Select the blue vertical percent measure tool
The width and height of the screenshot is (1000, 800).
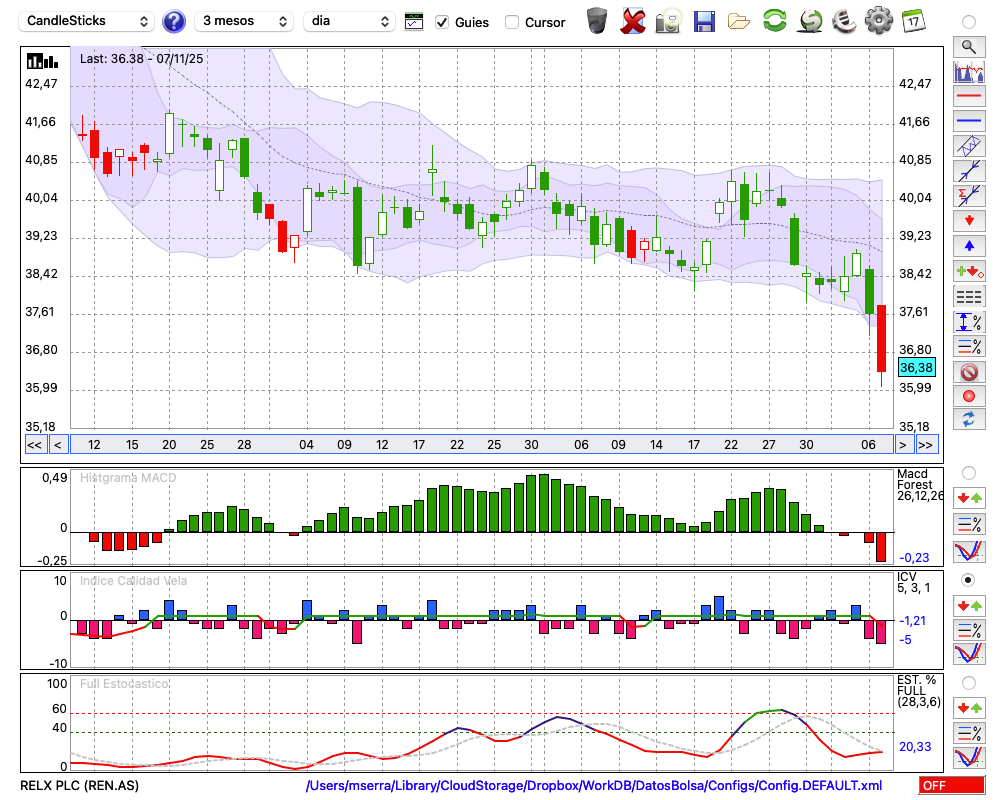click(x=969, y=321)
